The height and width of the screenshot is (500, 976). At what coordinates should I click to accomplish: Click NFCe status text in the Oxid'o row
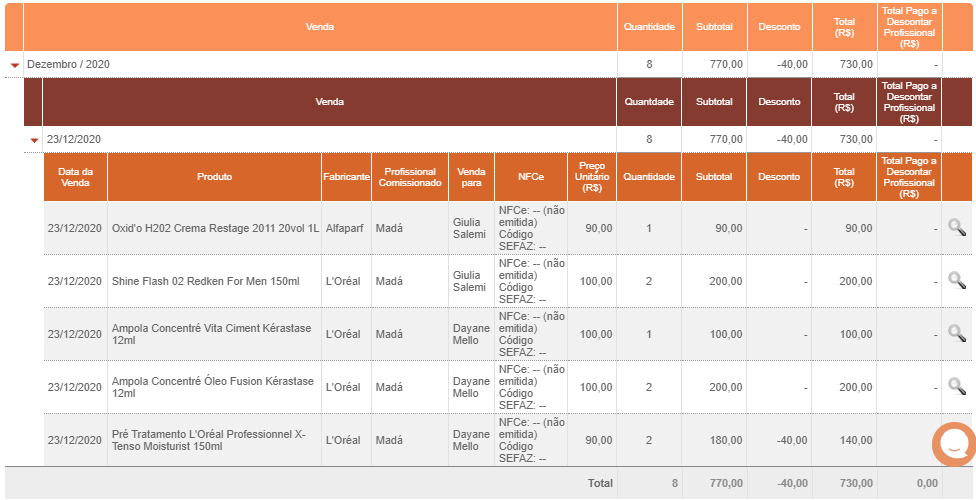tap(531, 228)
